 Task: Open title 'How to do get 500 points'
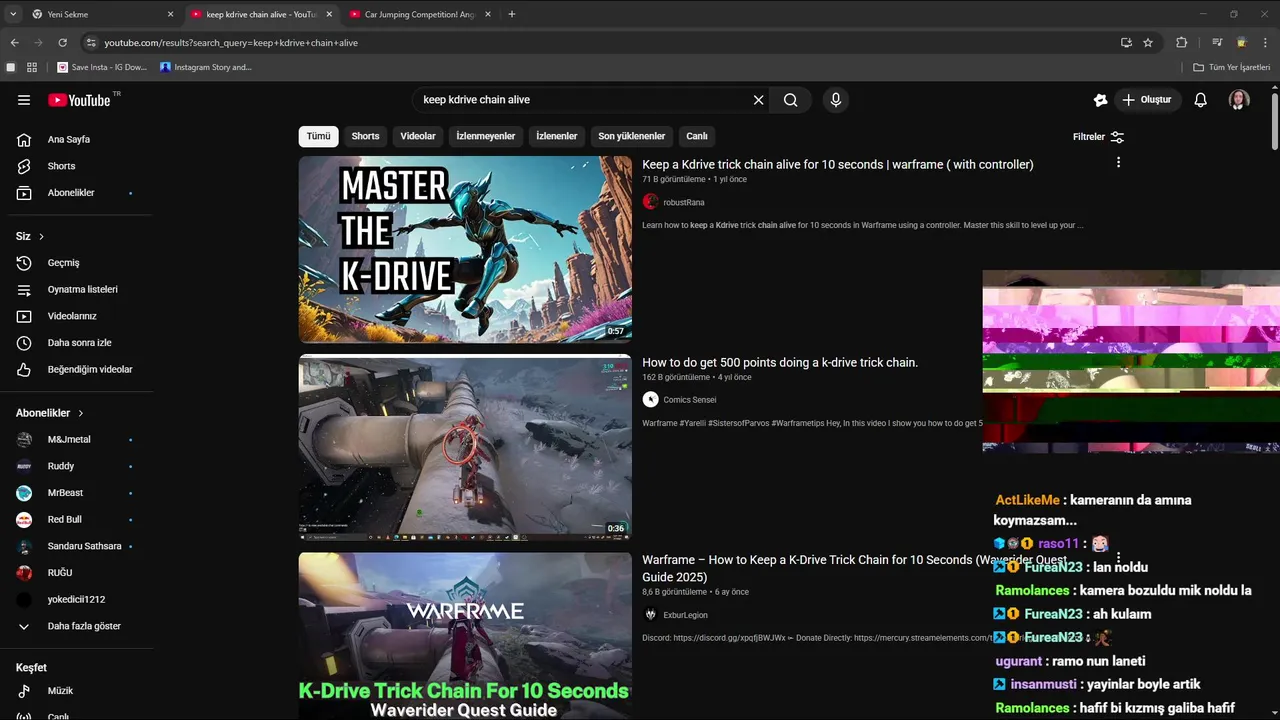[779, 363]
